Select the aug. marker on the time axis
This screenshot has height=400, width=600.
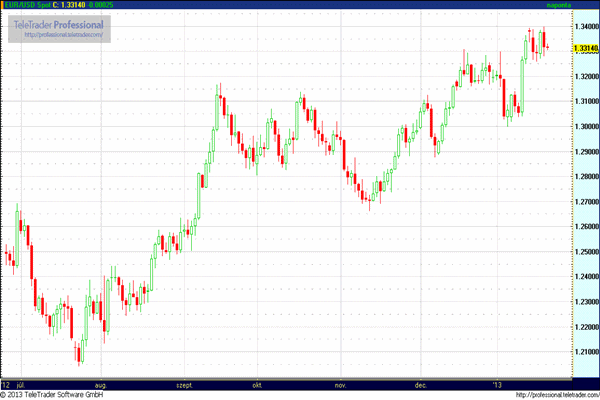pos(100,384)
